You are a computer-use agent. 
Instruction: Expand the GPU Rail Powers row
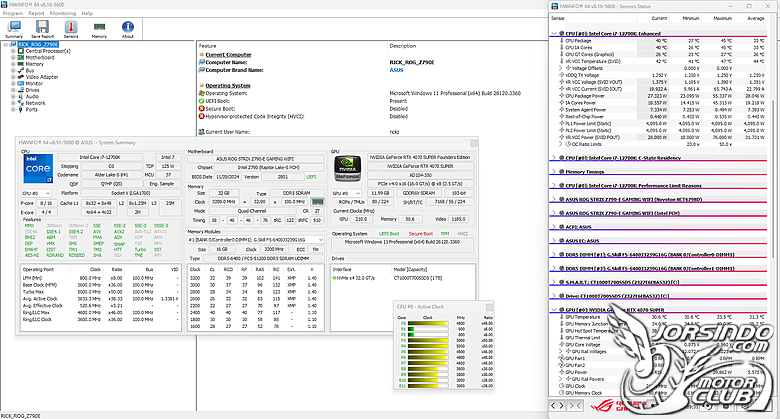tap(561, 379)
